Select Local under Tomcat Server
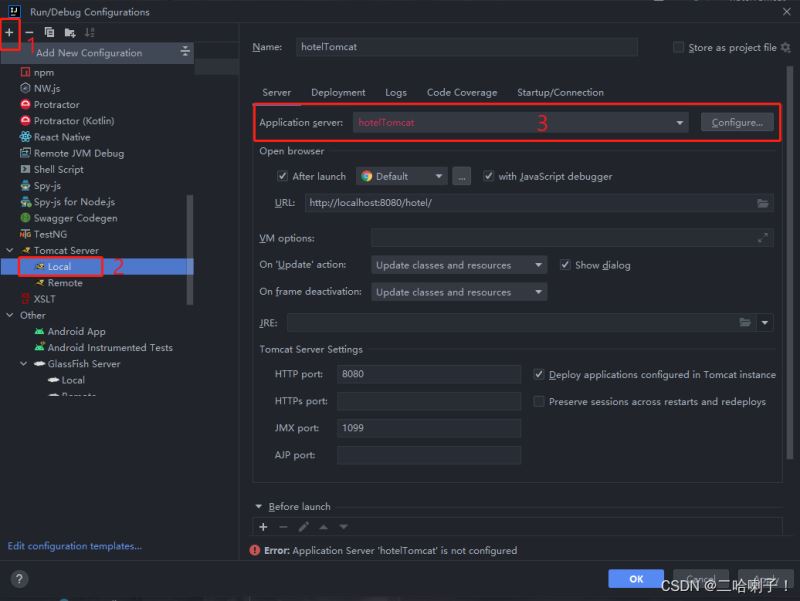 point(59,267)
